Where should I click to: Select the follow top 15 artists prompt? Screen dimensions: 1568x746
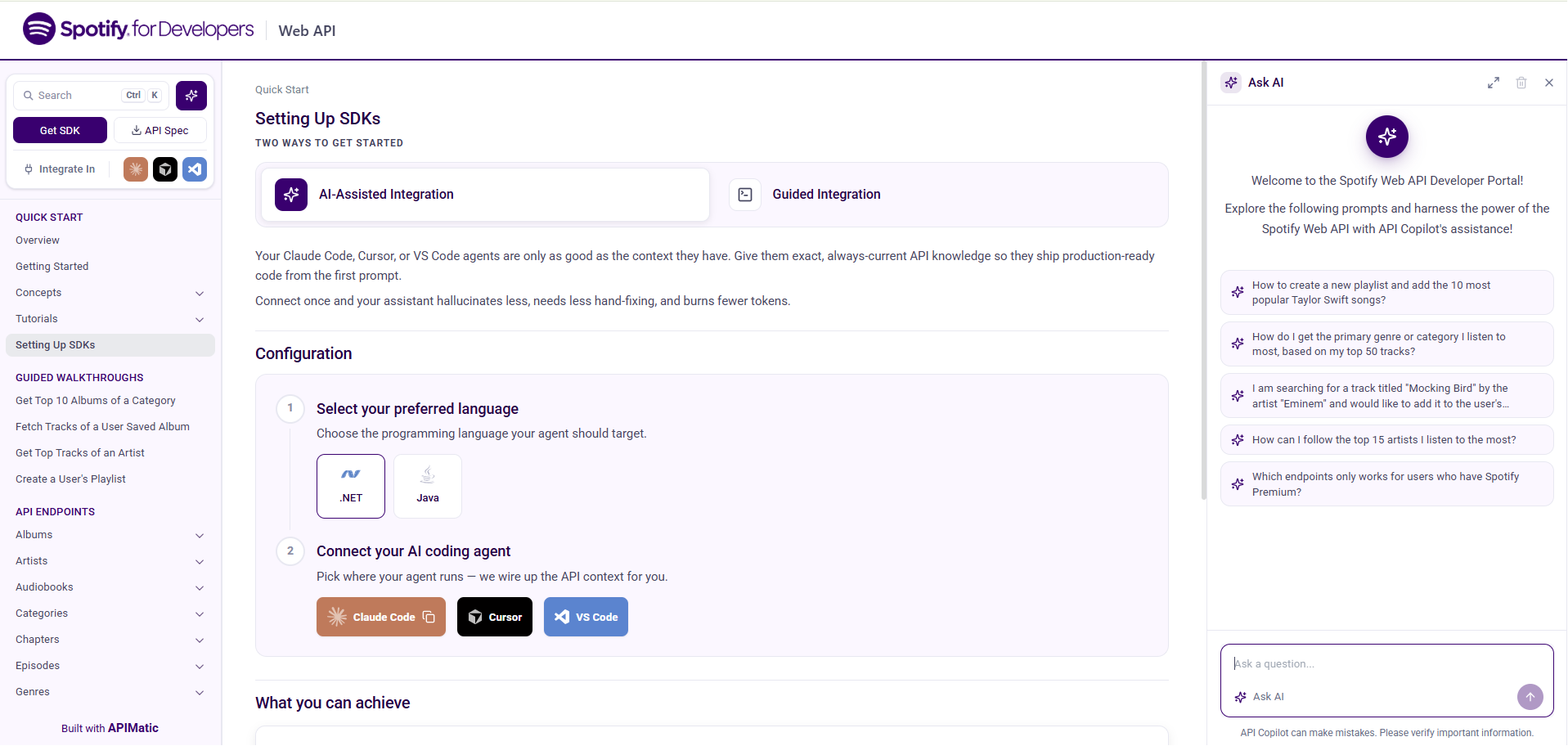click(x=1386, y=440)
